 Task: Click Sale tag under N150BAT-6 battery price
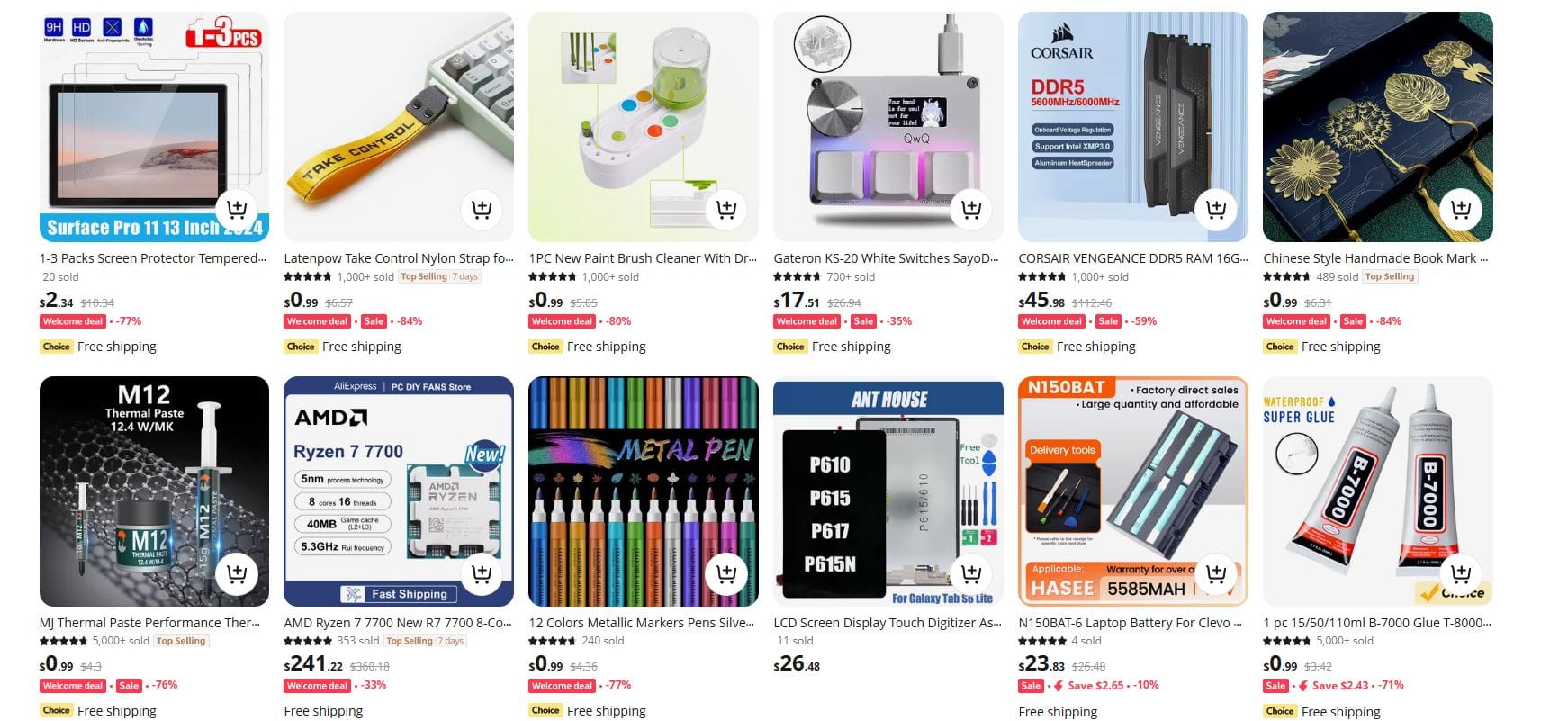click(x=1032, y=686)
